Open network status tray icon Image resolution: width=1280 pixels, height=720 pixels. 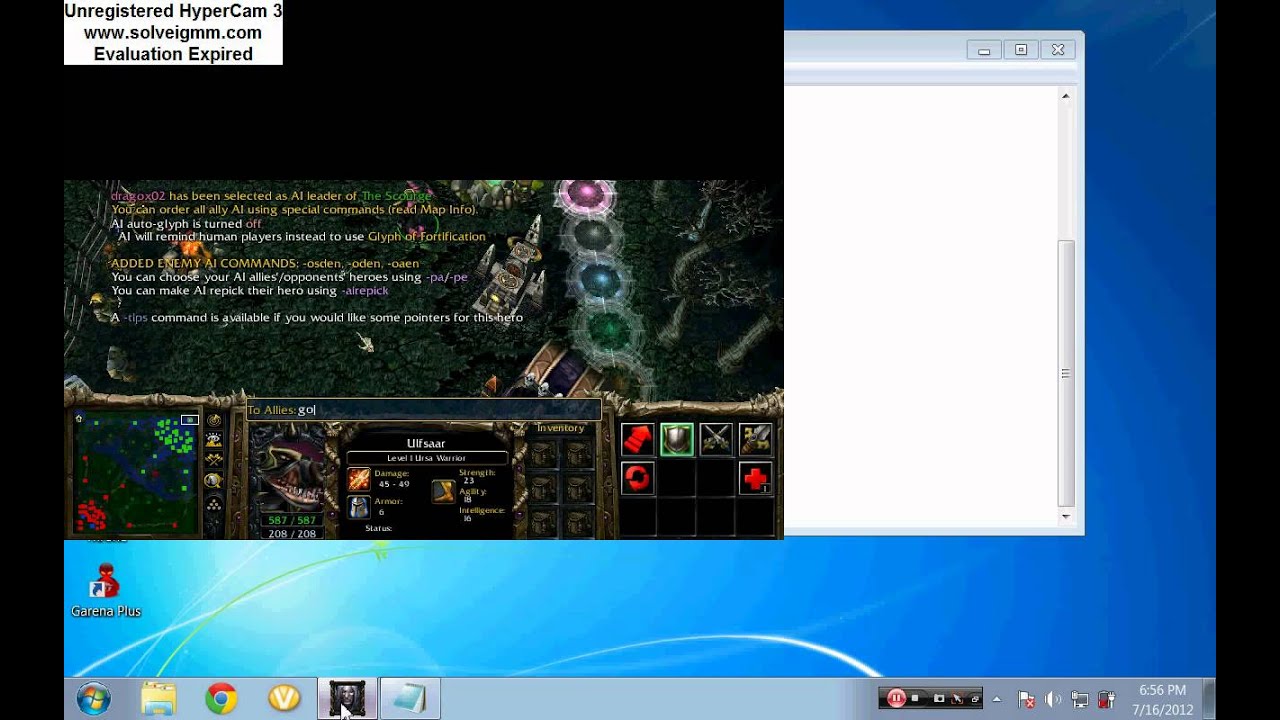(x=1080, y=699)
